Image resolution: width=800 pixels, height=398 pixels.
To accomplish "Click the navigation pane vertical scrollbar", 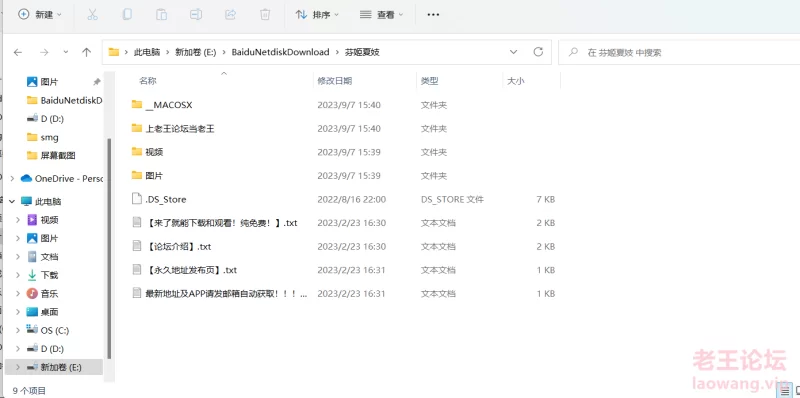I will point(109,248).
